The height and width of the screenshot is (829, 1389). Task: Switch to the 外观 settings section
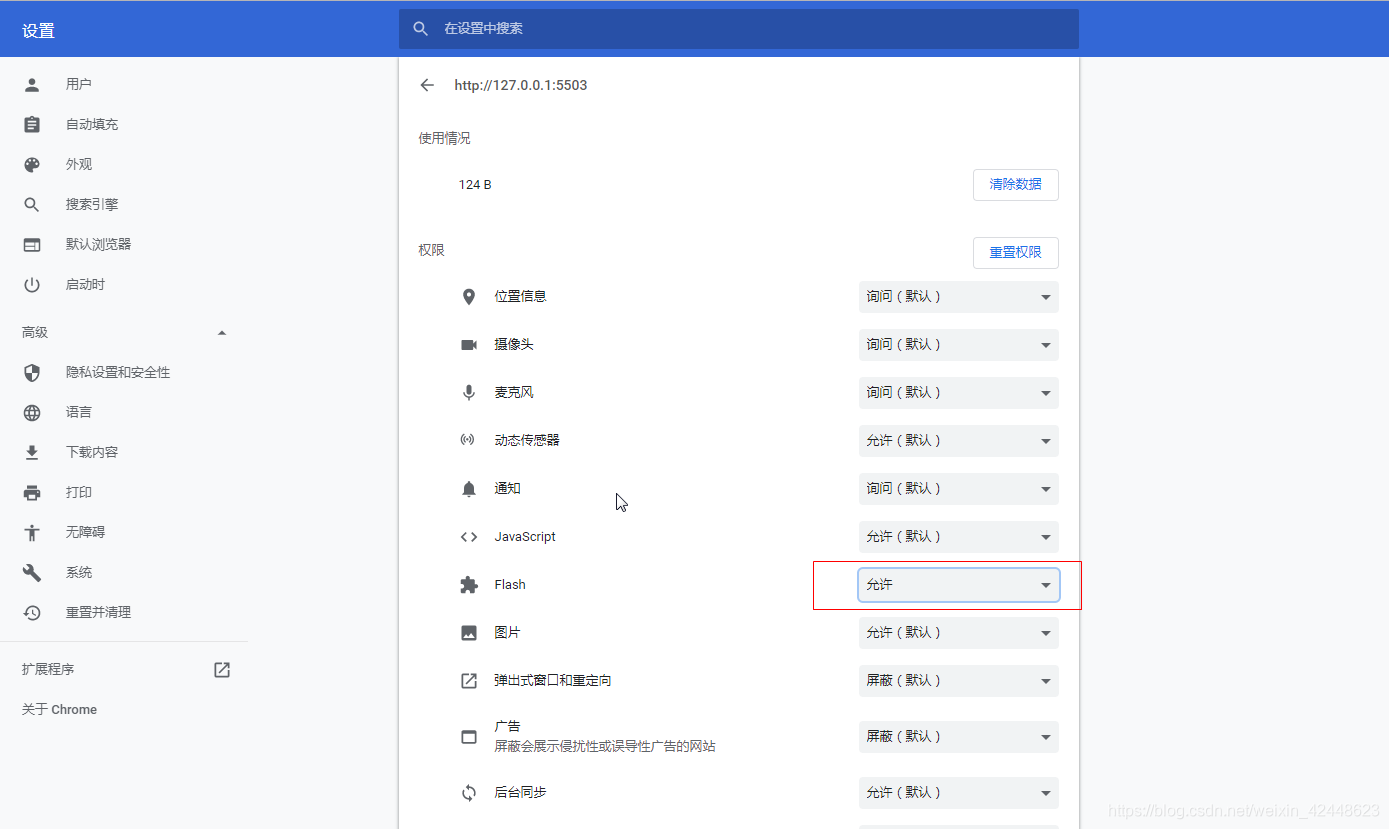click(x=79, y=164)
